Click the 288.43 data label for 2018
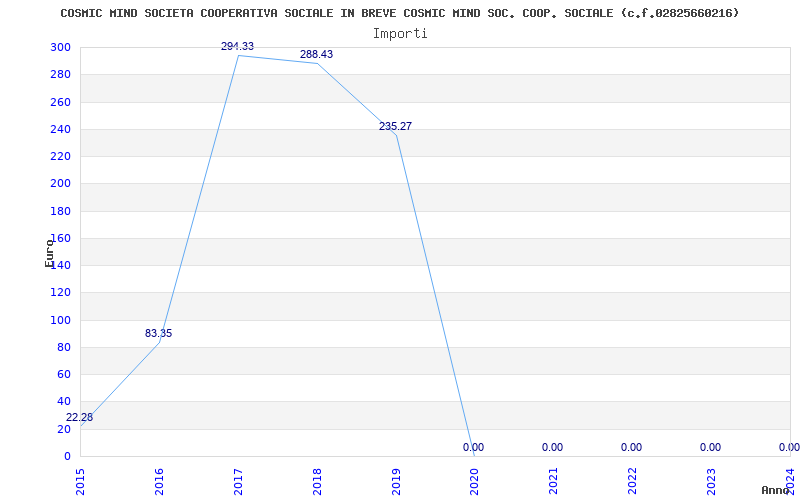Screen dimensions: 800x500 [x=316, y=54]
